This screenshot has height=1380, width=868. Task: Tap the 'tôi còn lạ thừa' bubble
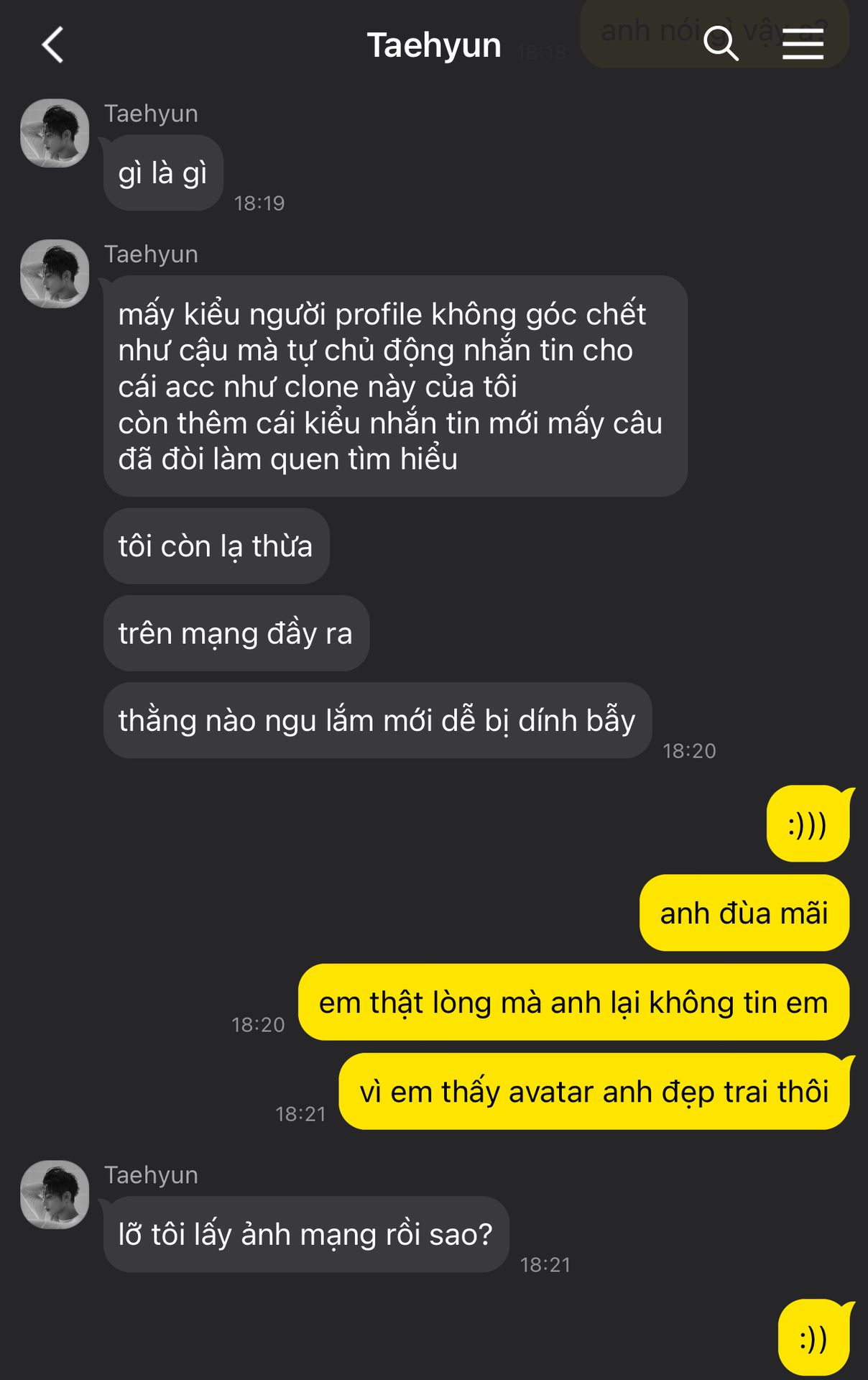[x=216, y=546]
